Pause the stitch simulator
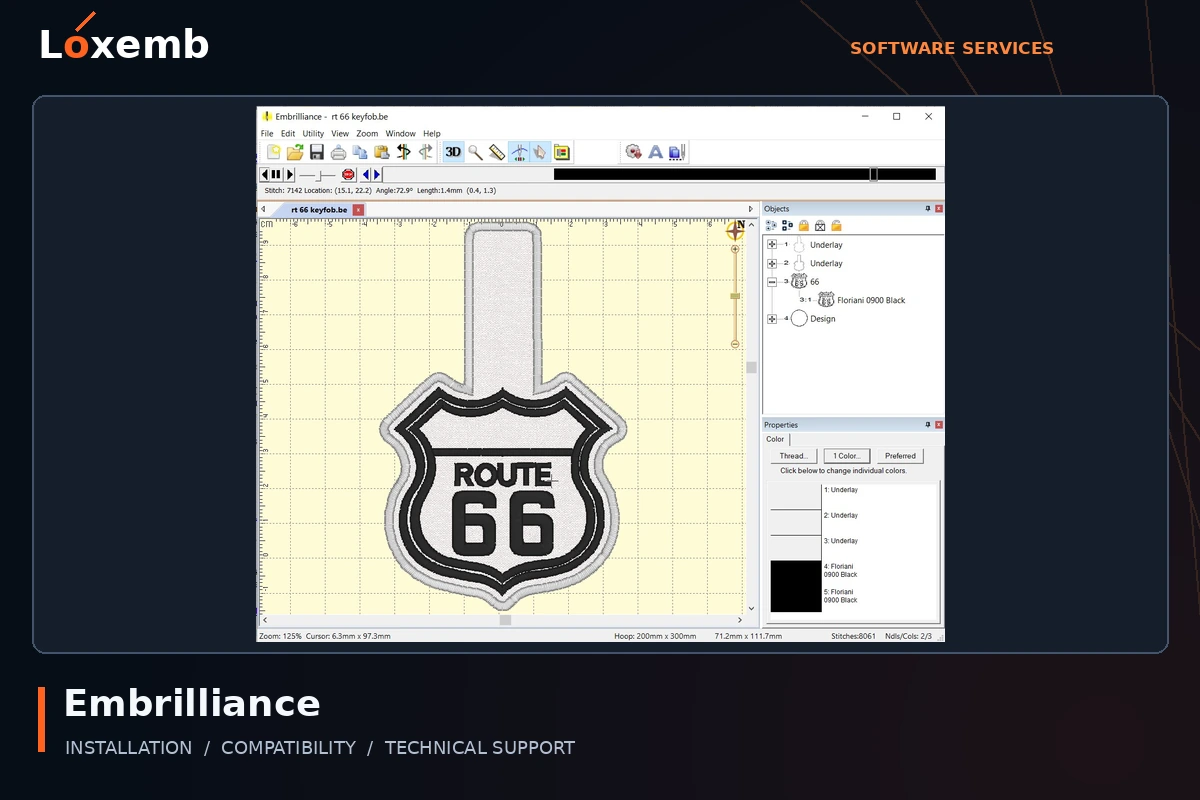 (277, 174)
